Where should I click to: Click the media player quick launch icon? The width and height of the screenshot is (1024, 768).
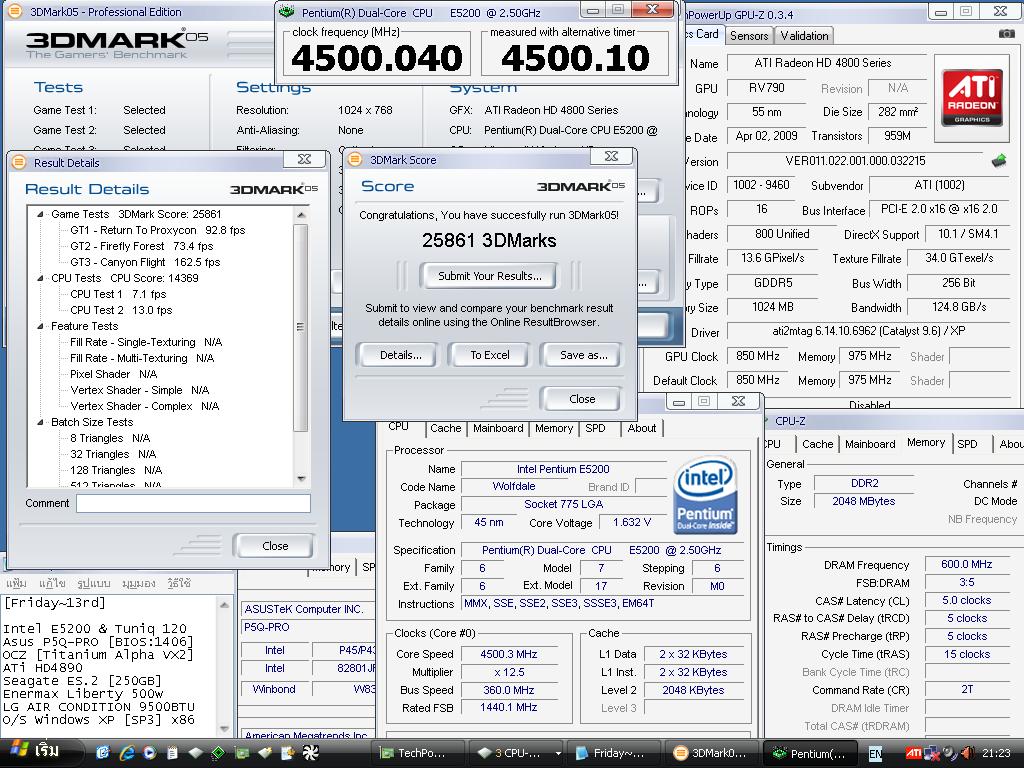coord(149,753)
